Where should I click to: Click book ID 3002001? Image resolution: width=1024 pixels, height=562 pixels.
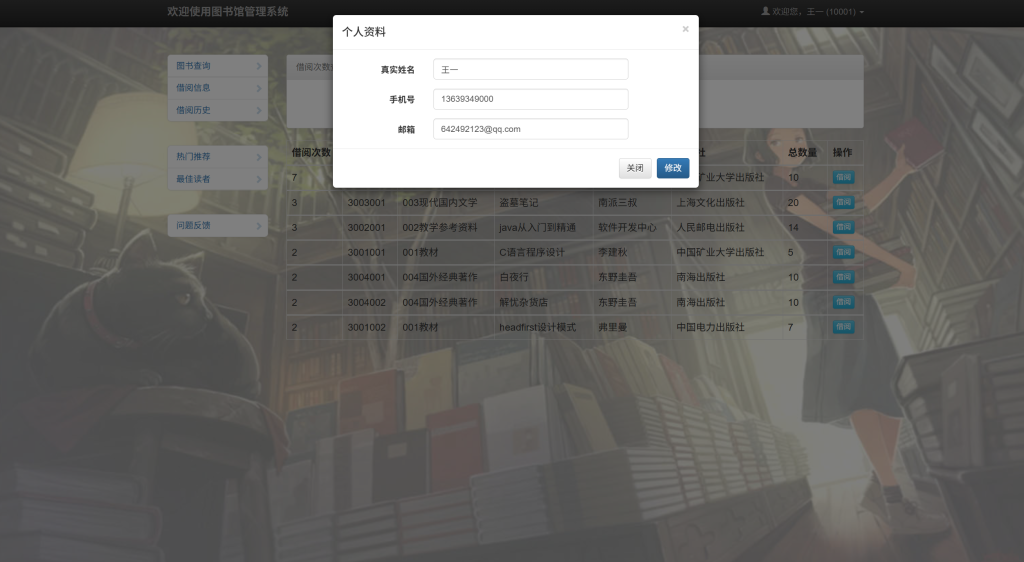[366, 227]
